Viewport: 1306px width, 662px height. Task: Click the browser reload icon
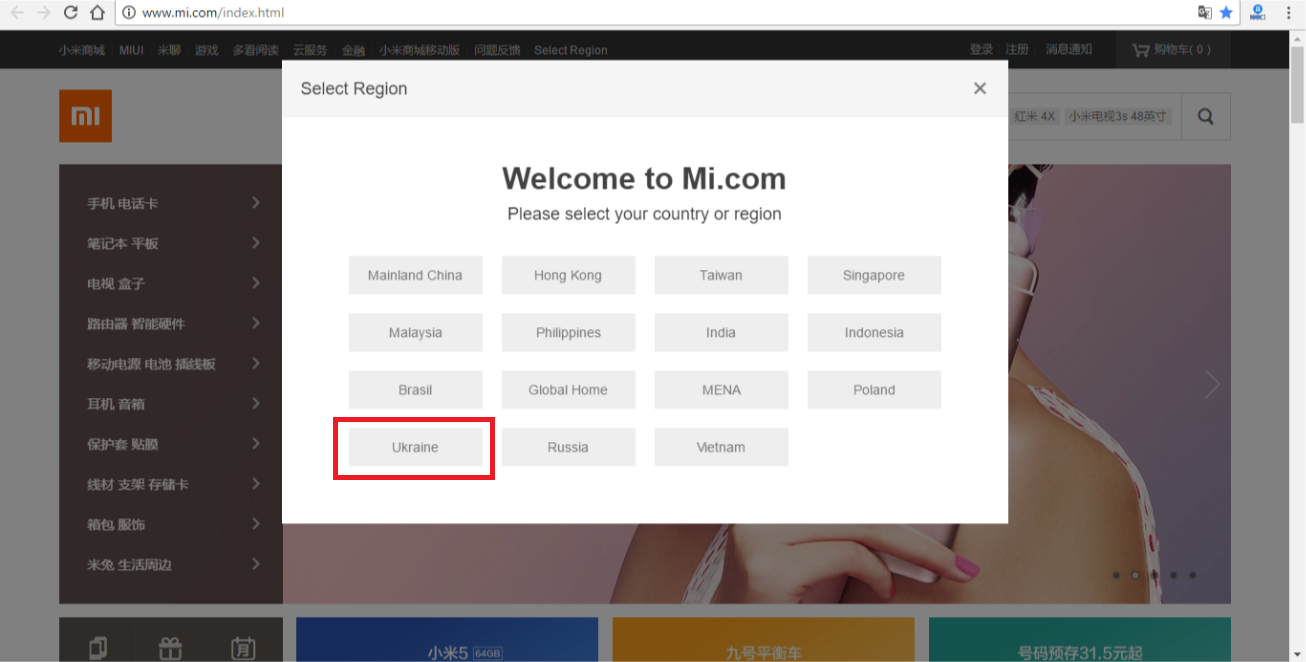[70, 13]
